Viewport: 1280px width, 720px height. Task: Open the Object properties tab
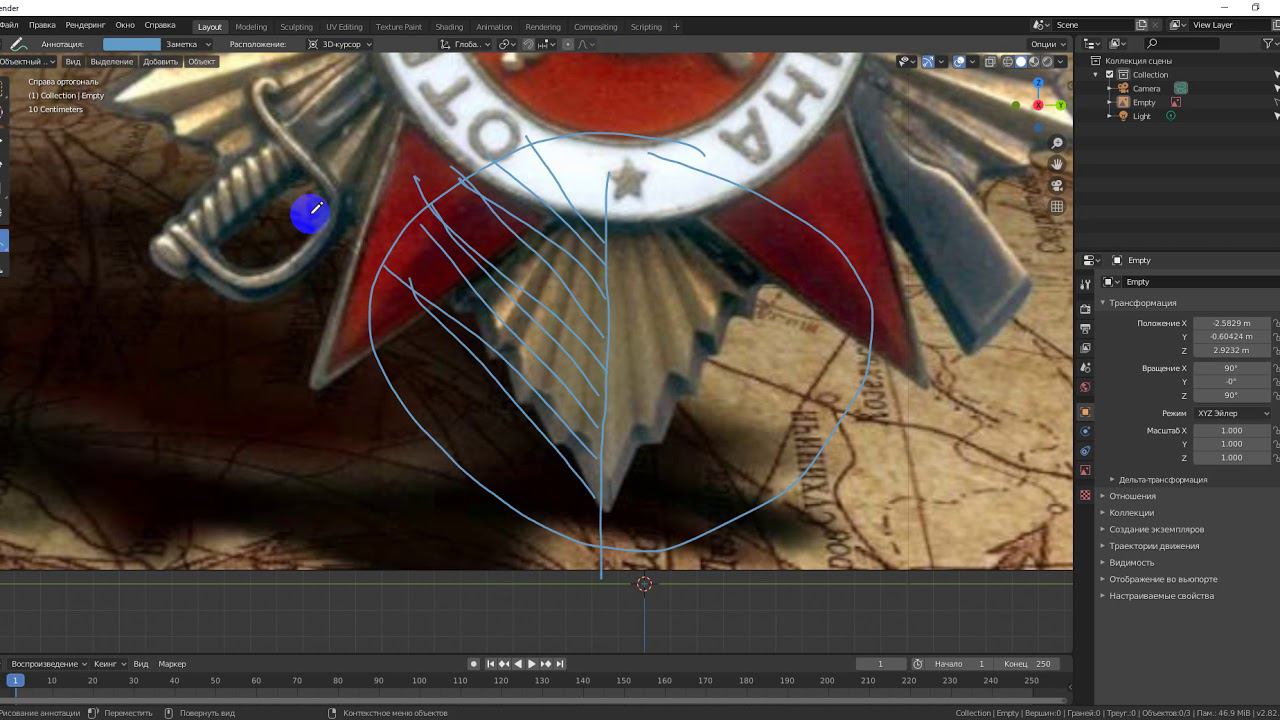tap(1085, 412)
